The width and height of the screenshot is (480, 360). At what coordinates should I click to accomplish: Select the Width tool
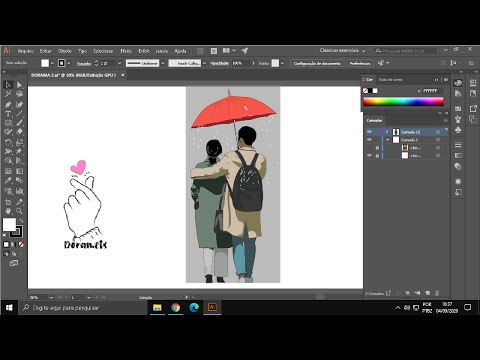tap(8, 152)
